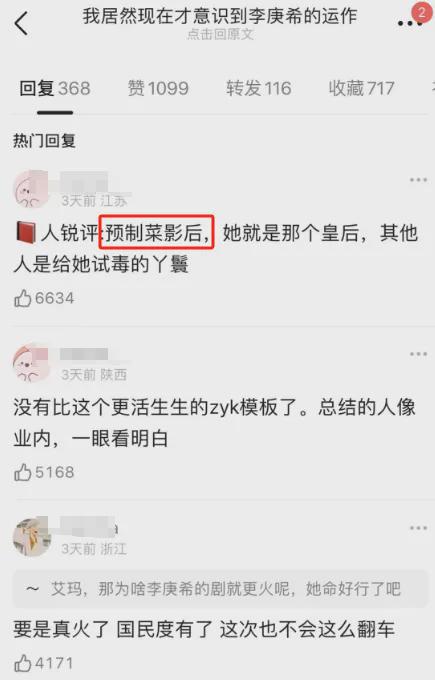Switch to the 转发 116 tab
Image resolution: width=435 pixels, height=680 pixels.
258,88
